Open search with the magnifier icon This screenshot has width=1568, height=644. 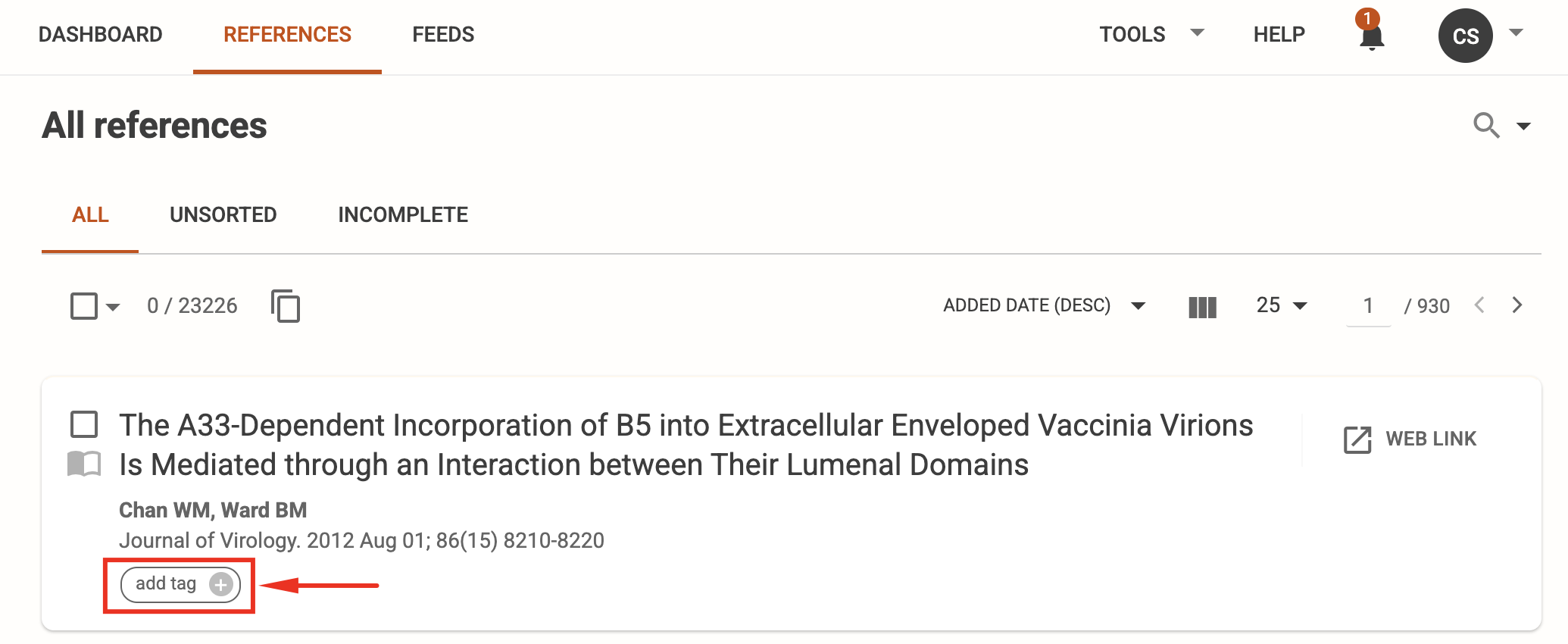1486,126
